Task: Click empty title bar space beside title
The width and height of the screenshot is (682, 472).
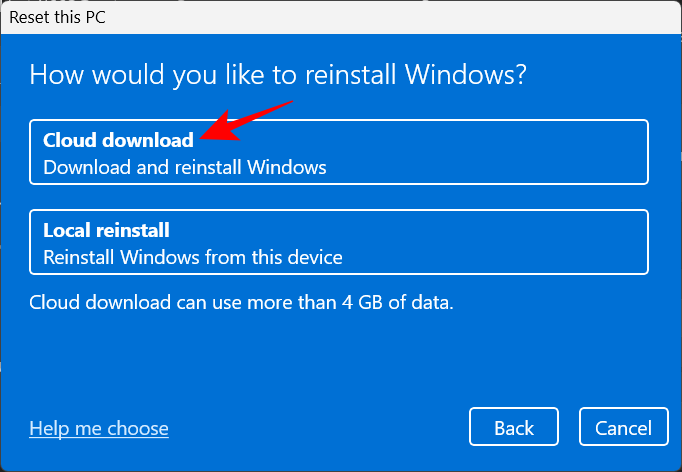Action: (400, 16)
